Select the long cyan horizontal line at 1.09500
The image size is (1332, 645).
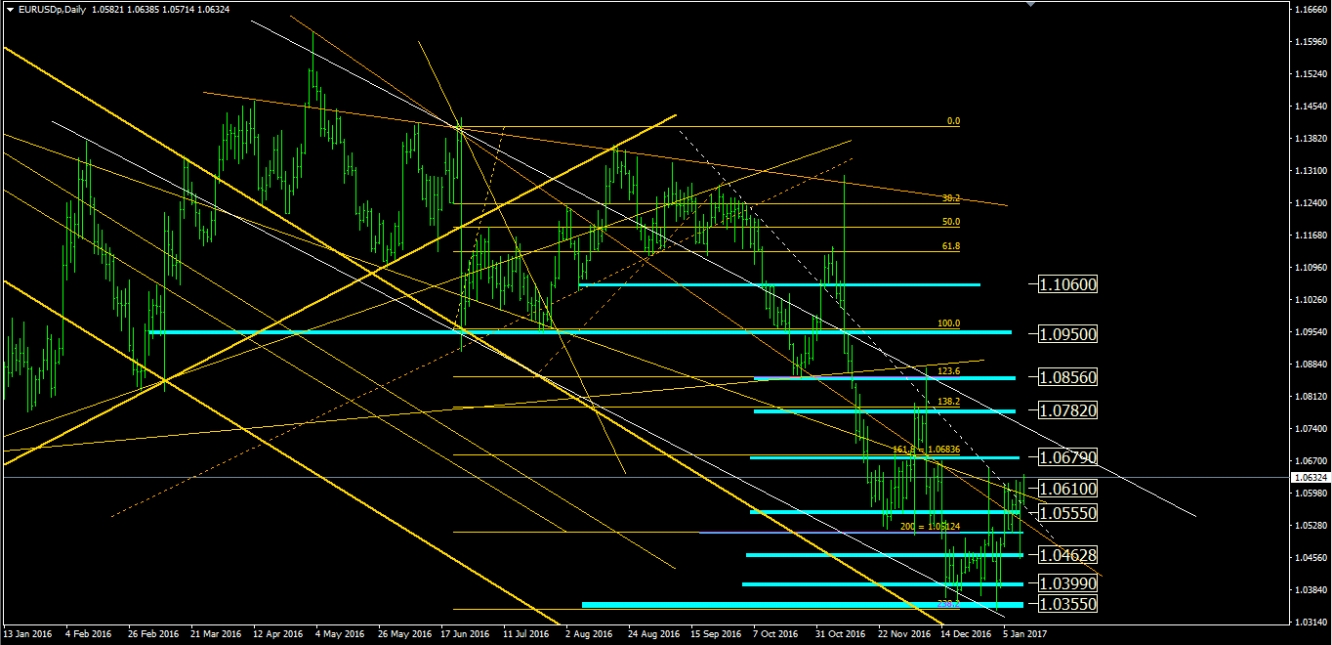[x=580, y=332]
